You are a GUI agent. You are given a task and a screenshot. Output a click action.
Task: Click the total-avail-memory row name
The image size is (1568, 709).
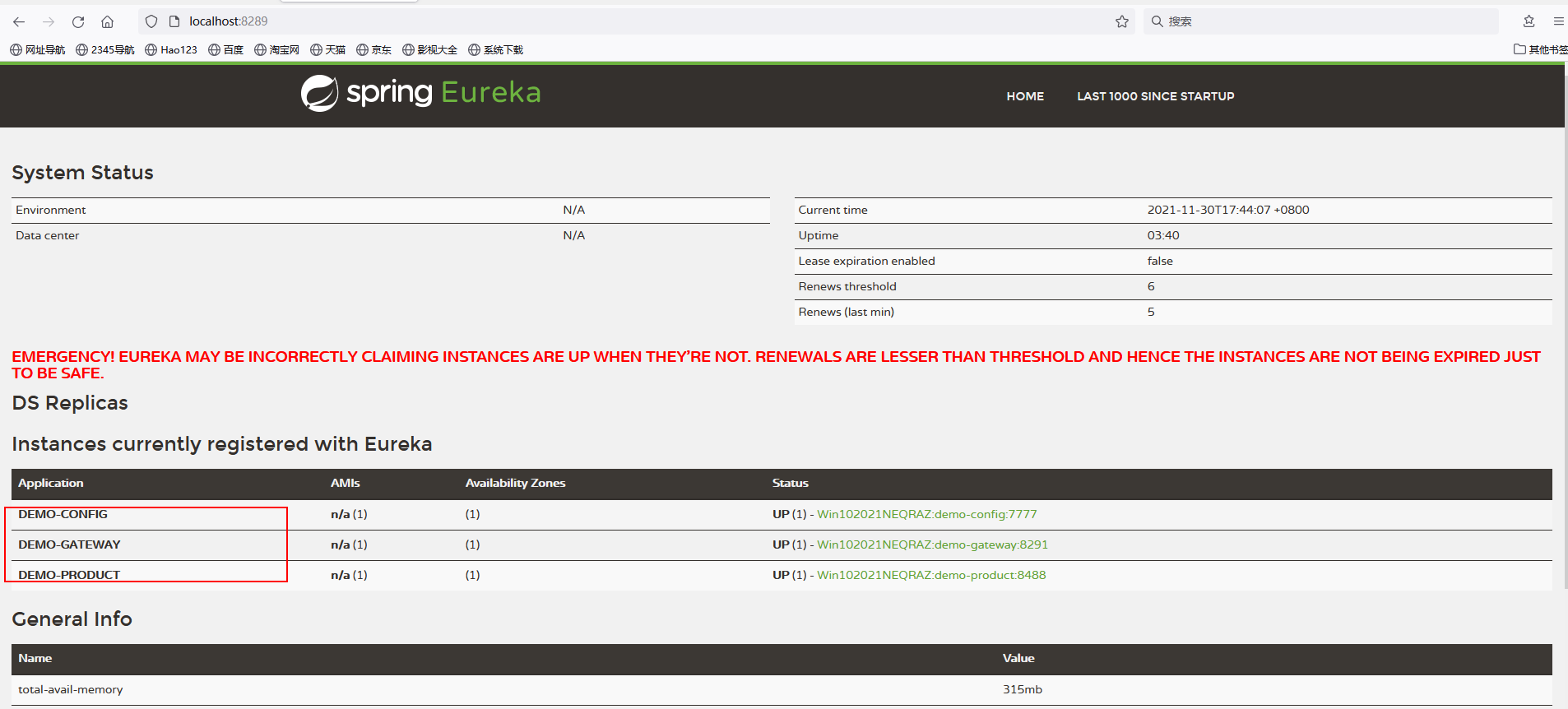tap(71, 689)
